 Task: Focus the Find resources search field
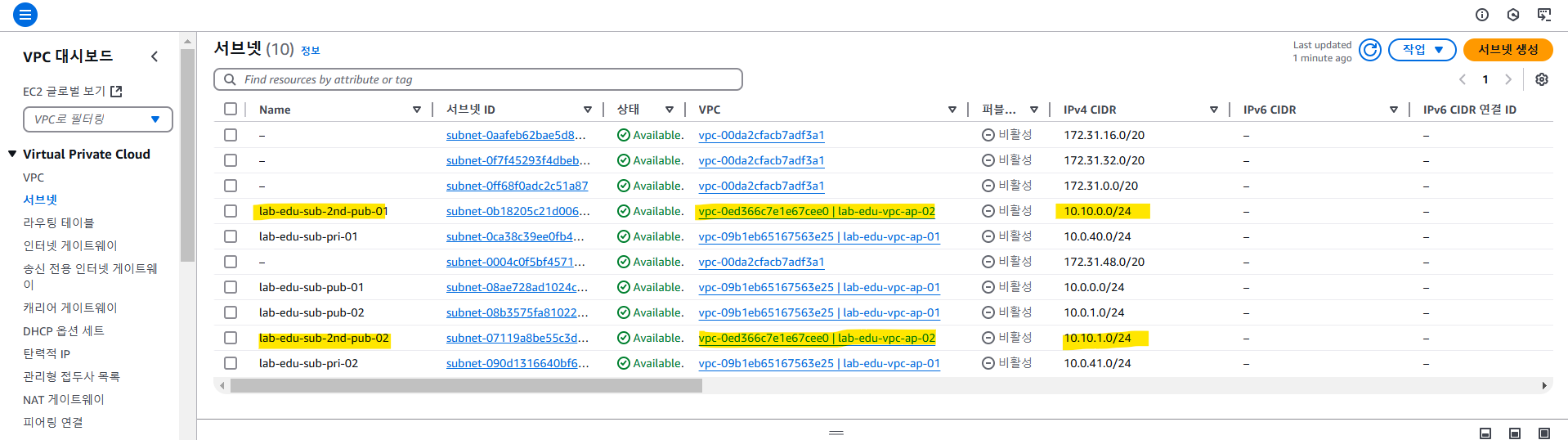click(x=478, y=79)
